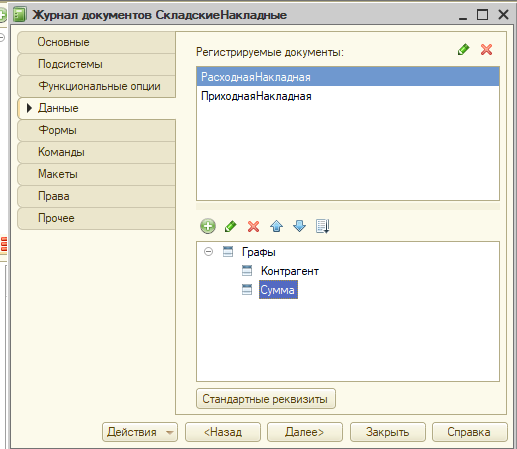Viewport: 517px width, 449px height.
Task: Open the Права tab
Action: coord(96,196)
